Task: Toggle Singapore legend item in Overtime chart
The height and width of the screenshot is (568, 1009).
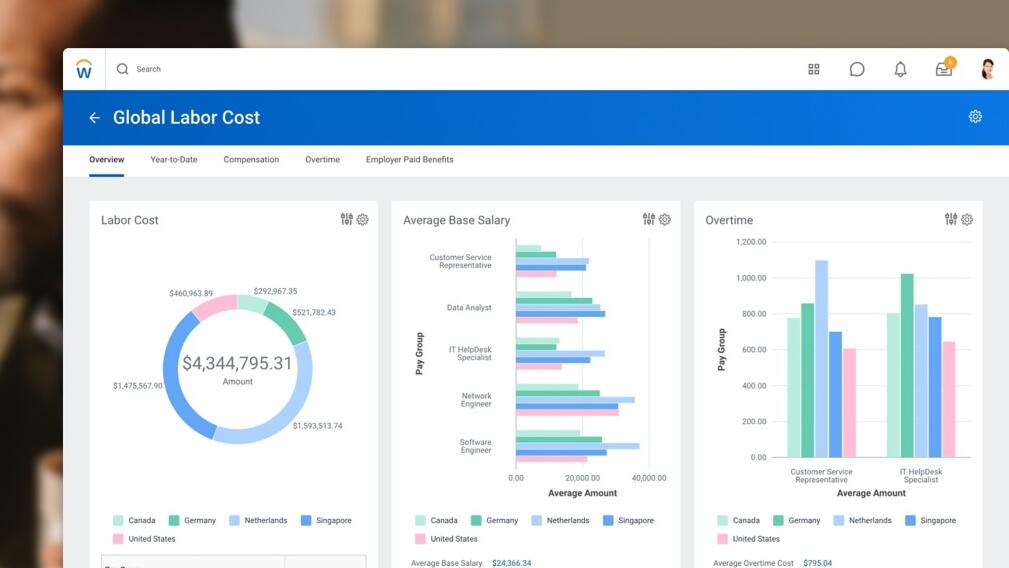Action: (930, 521)
